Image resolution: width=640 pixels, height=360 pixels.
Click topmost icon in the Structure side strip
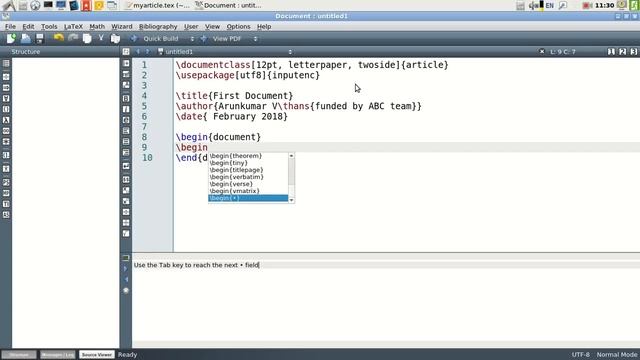pyautogui.click(x=6, y=63)
